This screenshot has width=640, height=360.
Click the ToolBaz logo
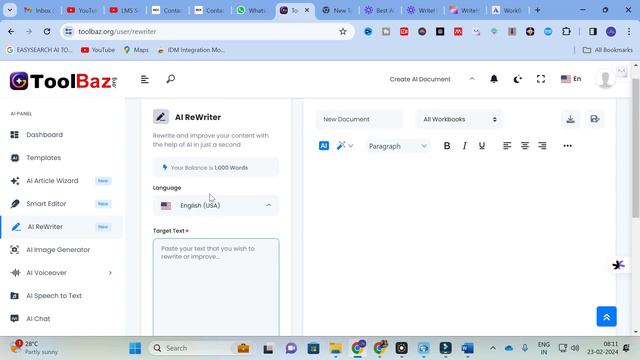click(64, 81)
